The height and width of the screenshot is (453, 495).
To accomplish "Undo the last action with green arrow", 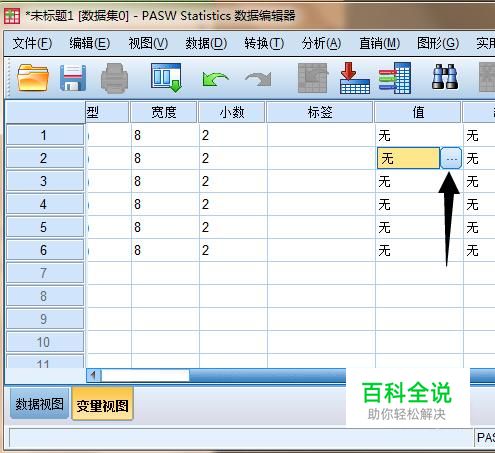I will [x=215, y=80].
